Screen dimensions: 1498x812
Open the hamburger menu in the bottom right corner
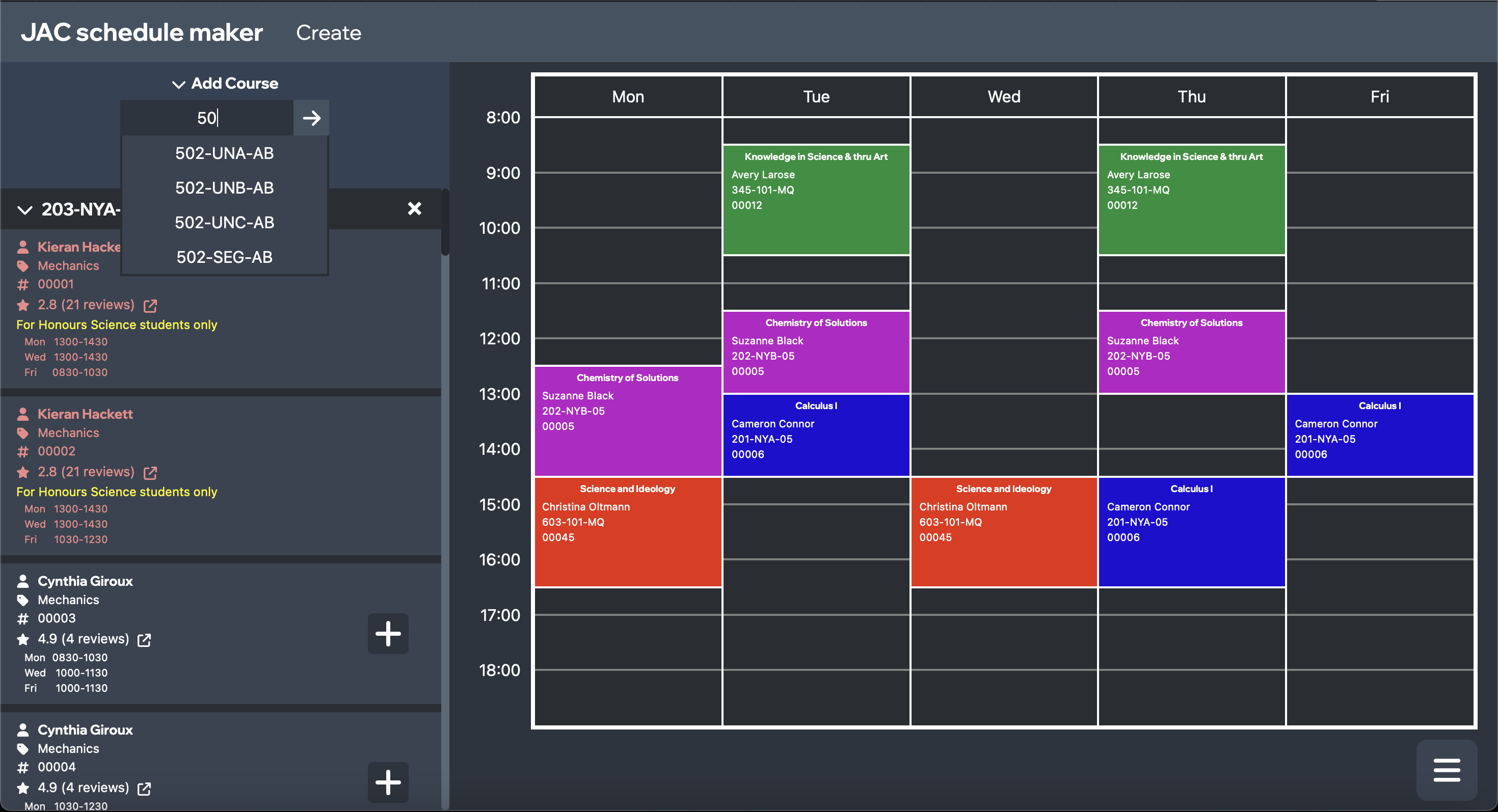tap(1447, 770)
